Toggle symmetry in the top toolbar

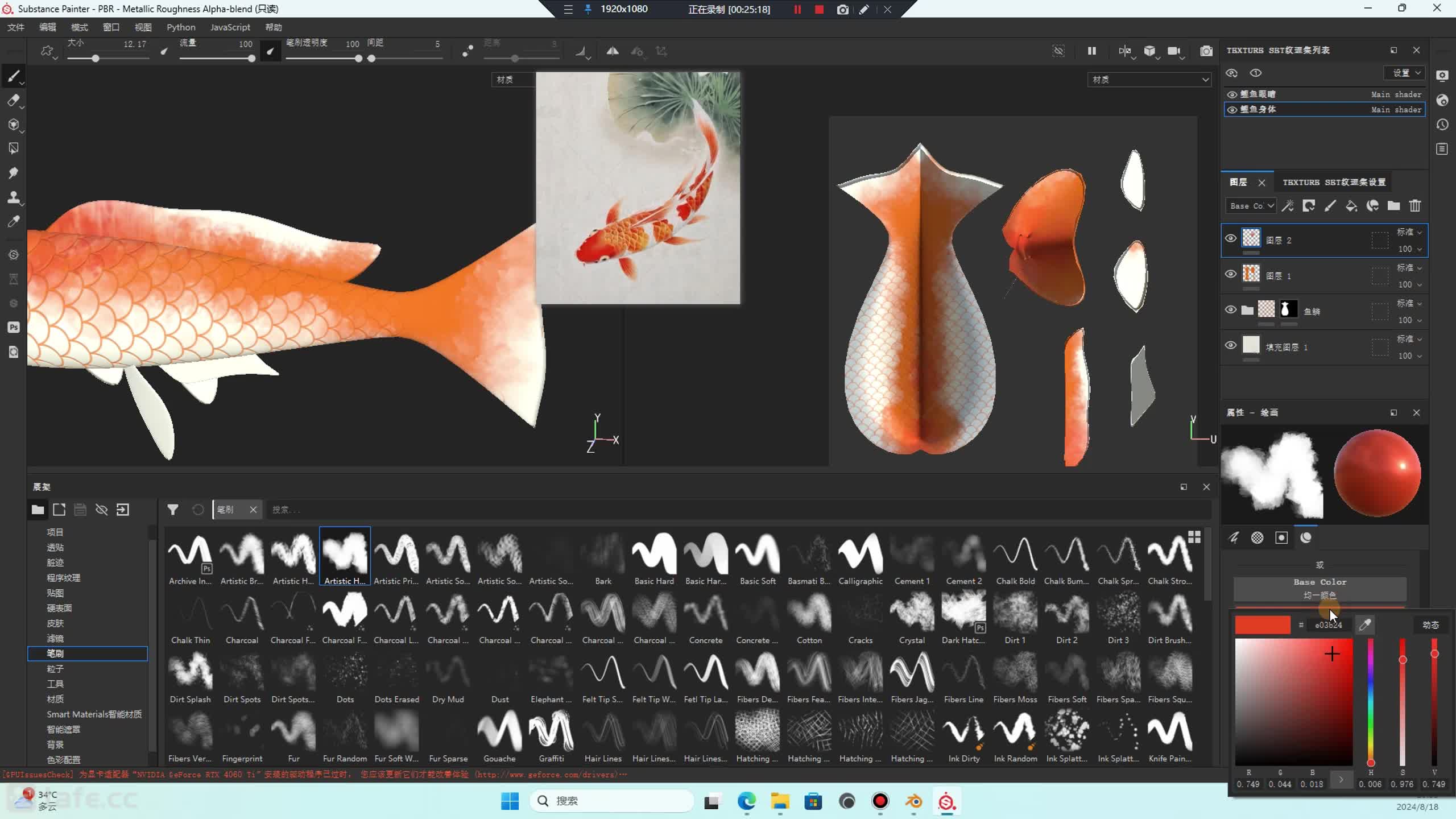[x=613, y=51]
